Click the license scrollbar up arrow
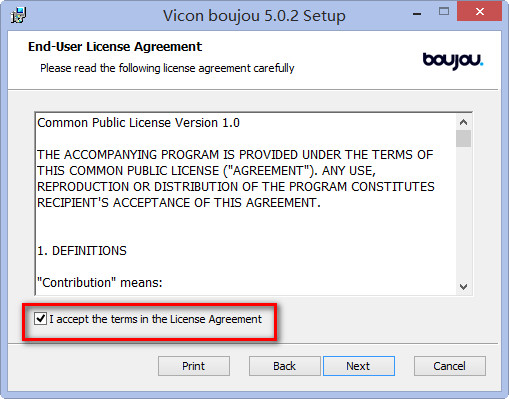This screenshot has width=509, height=399. tap(463, 122)
